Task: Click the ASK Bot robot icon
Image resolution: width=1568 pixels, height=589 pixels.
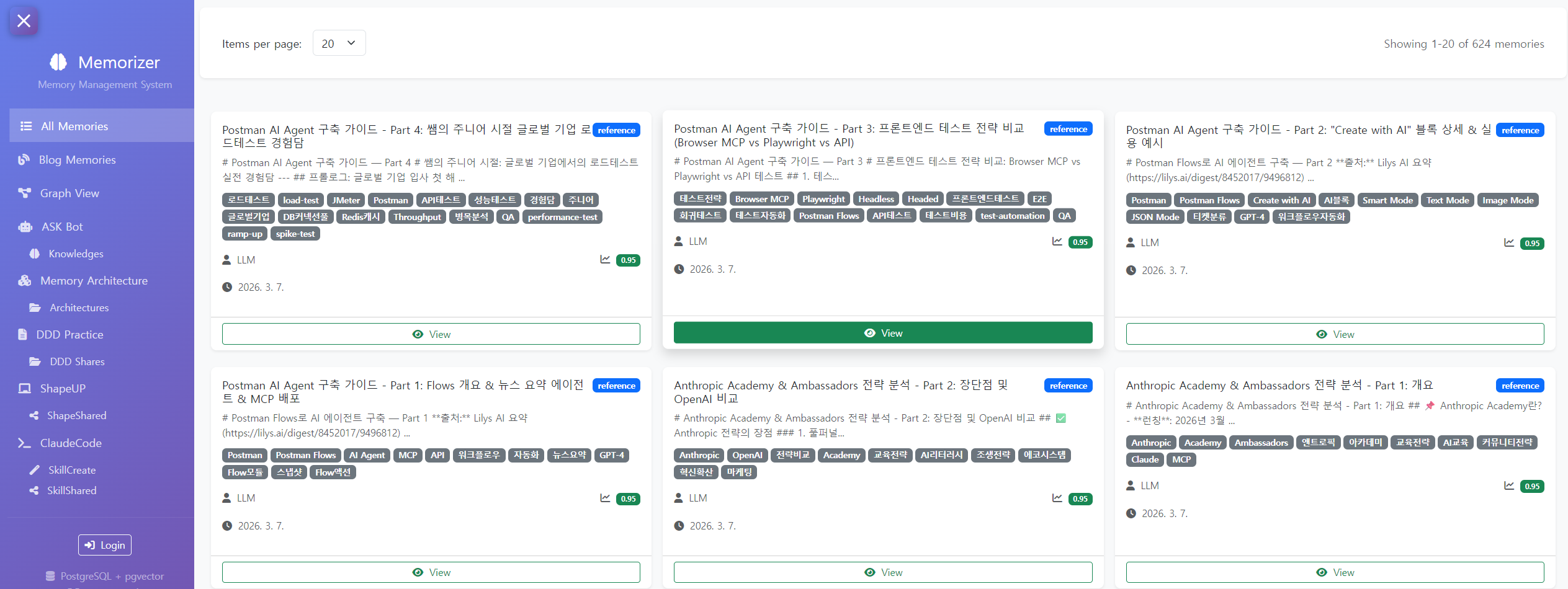Action: point(25,227)
